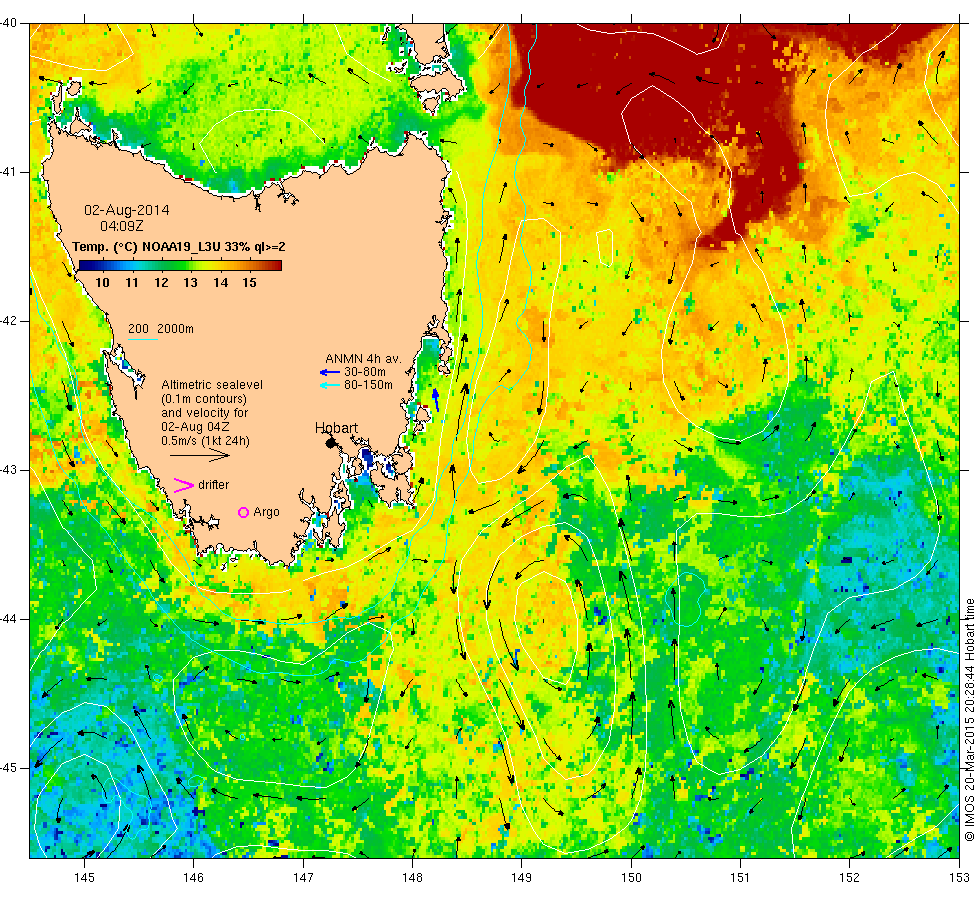
Task: Click the '(0.1m contours)' legend line
Action: [x=204, y=399]
